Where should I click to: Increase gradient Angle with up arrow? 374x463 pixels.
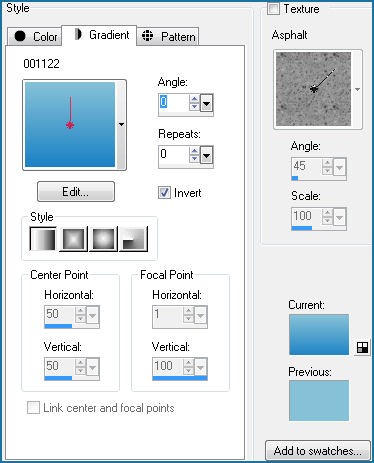pyautogui.click(x=194, y=99)
